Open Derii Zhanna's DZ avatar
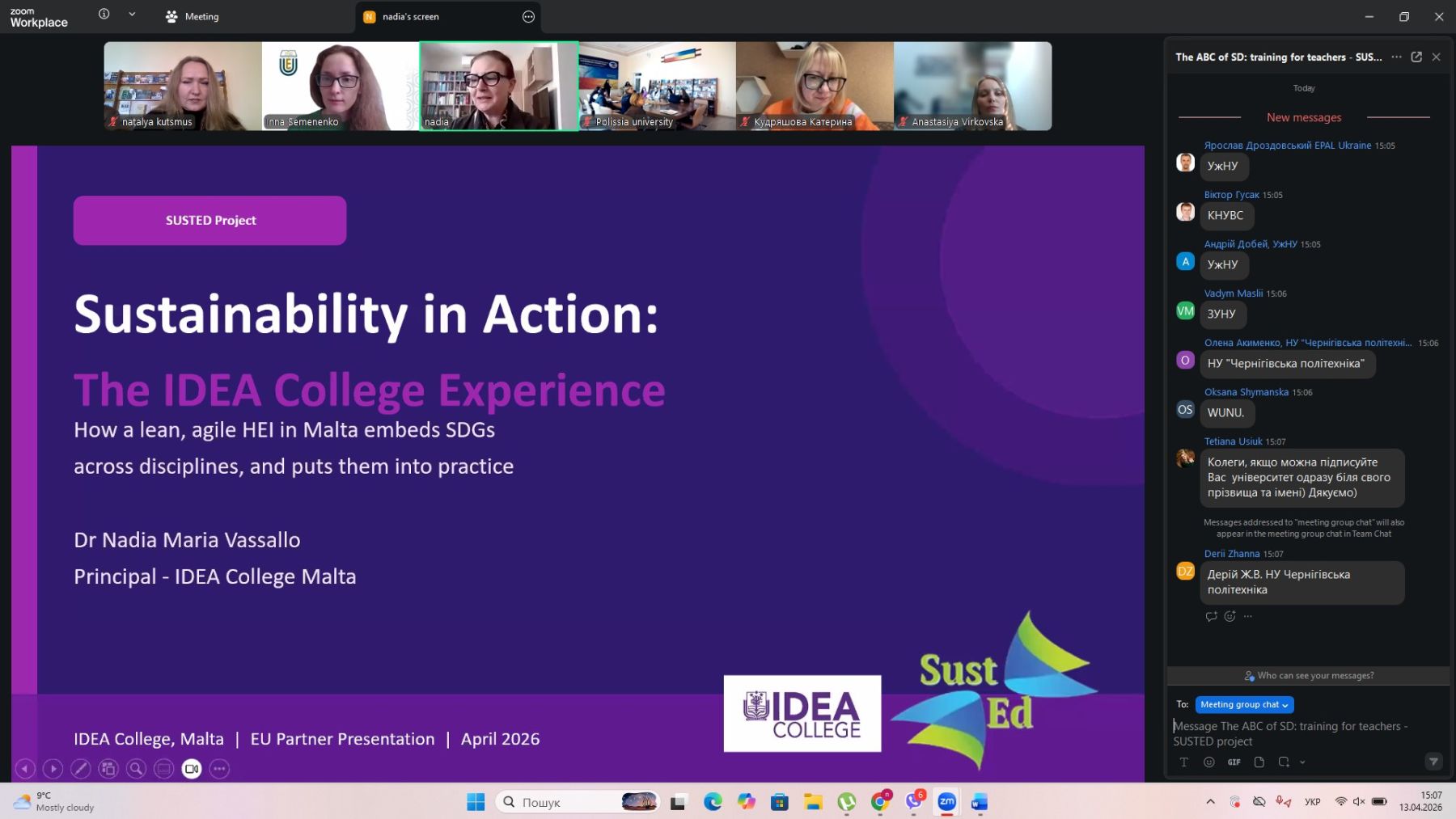Screen dimensions: 1456x819 1185,571
